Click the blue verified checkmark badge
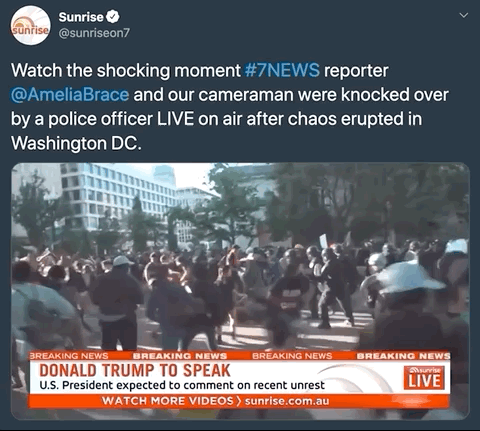 pos(113,17)
